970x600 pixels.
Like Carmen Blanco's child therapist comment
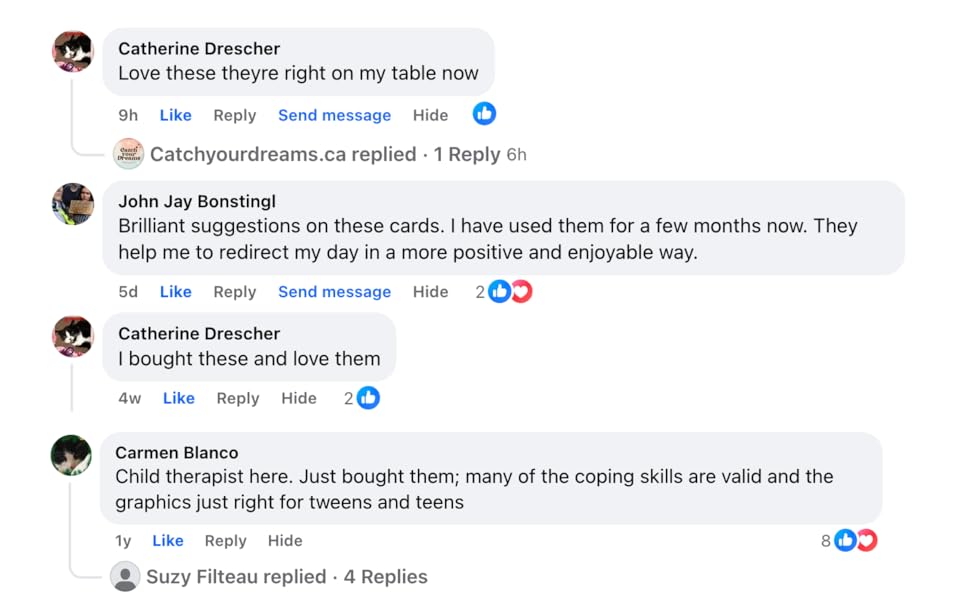168,541
